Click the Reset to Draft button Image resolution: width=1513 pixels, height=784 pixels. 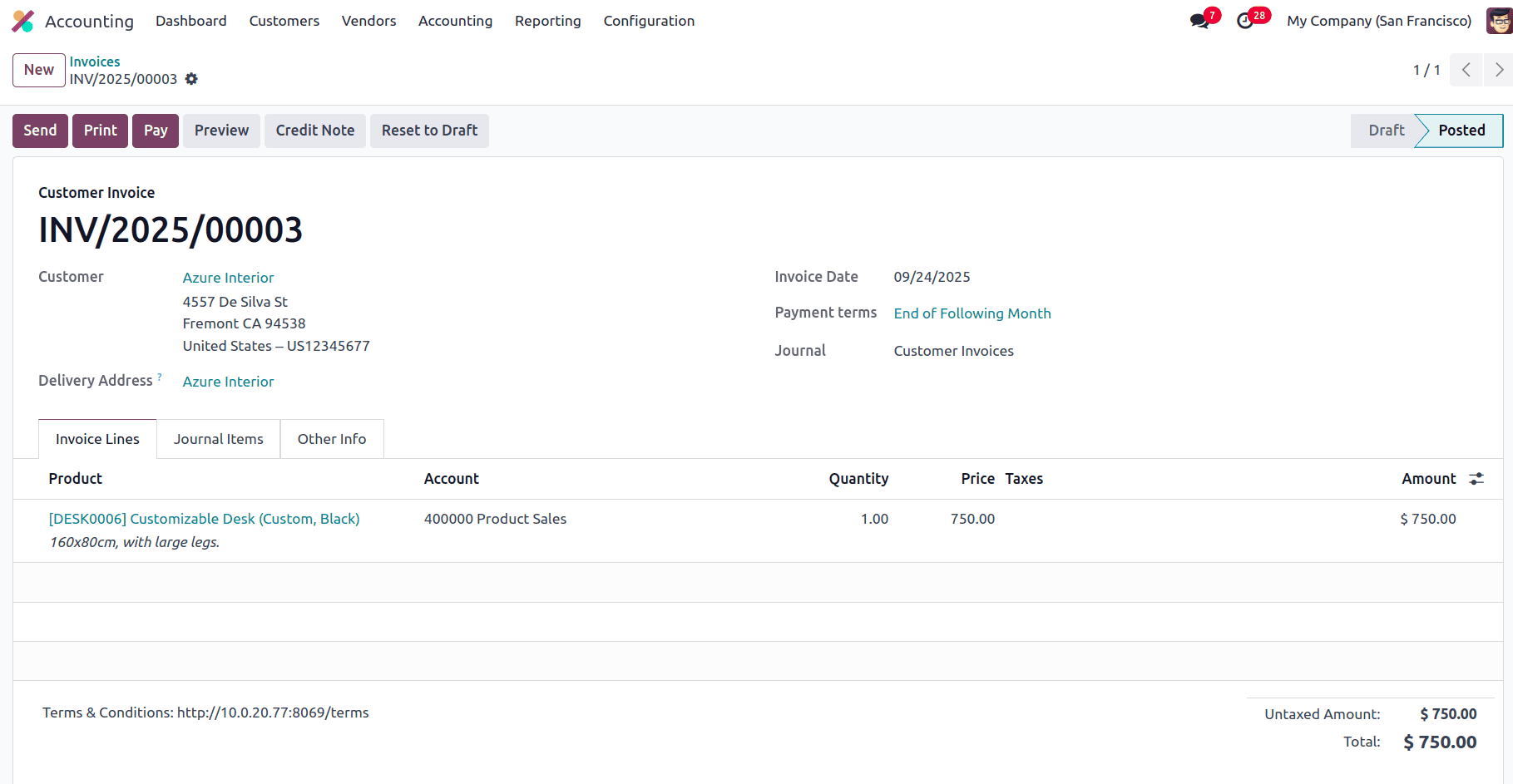pyautogui.click(x=429, y=131)
